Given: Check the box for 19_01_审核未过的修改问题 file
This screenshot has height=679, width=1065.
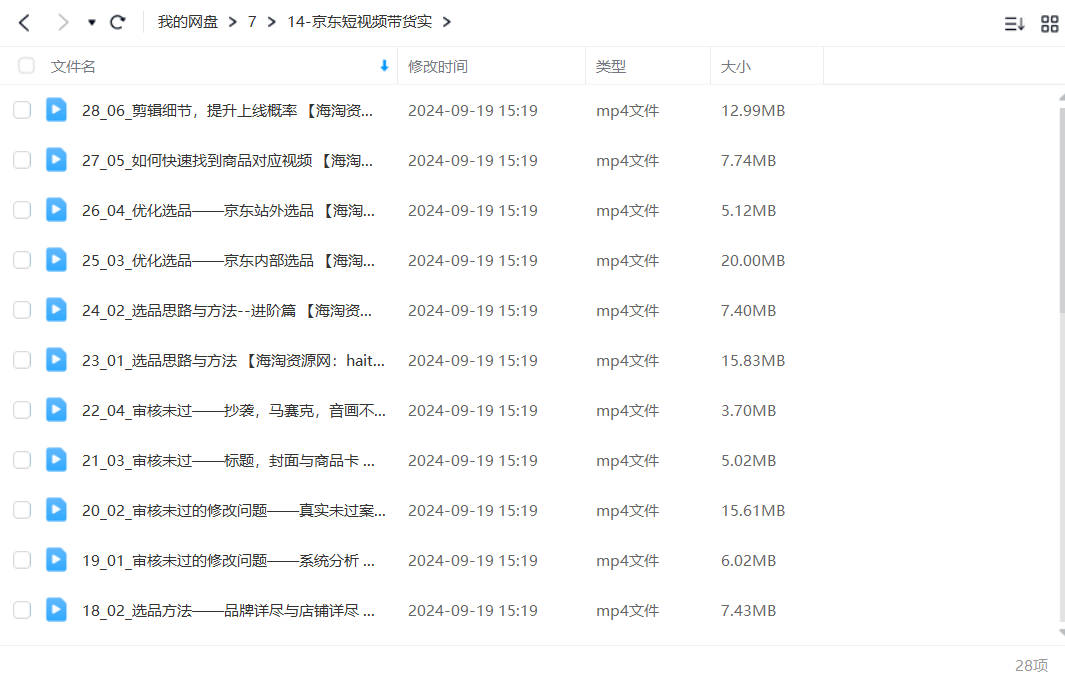Looking at the screenshot, I should [x=22, y=560].
